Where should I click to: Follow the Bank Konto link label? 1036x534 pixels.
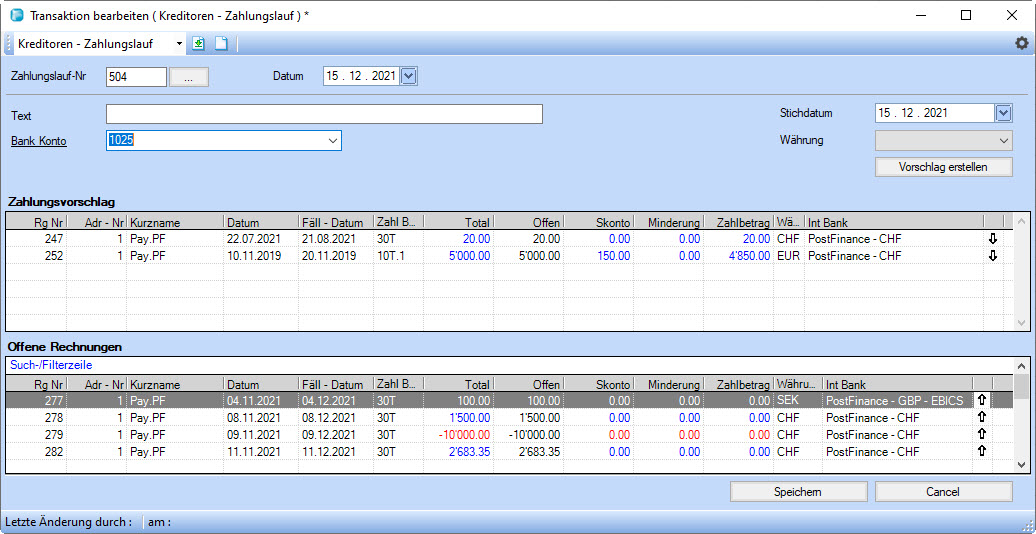(x=39, y=141)
